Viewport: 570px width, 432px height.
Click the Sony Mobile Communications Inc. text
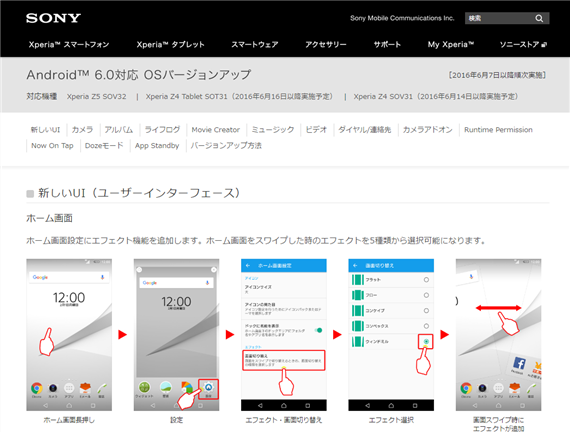pos(402,18)
